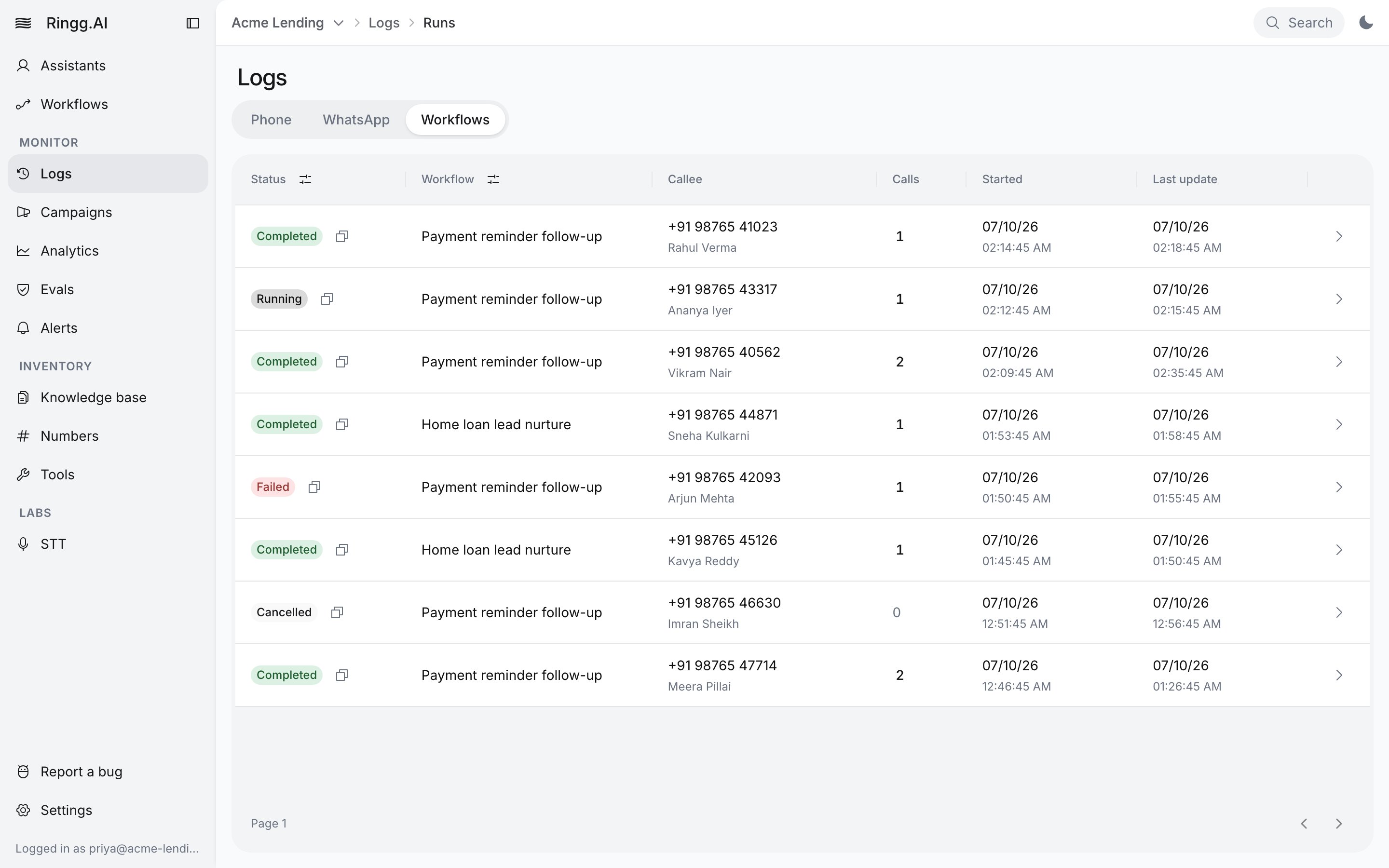1389x868 pixels.
Task: Open Campaigns in the sidebar
Action: [x=108, y=212]
